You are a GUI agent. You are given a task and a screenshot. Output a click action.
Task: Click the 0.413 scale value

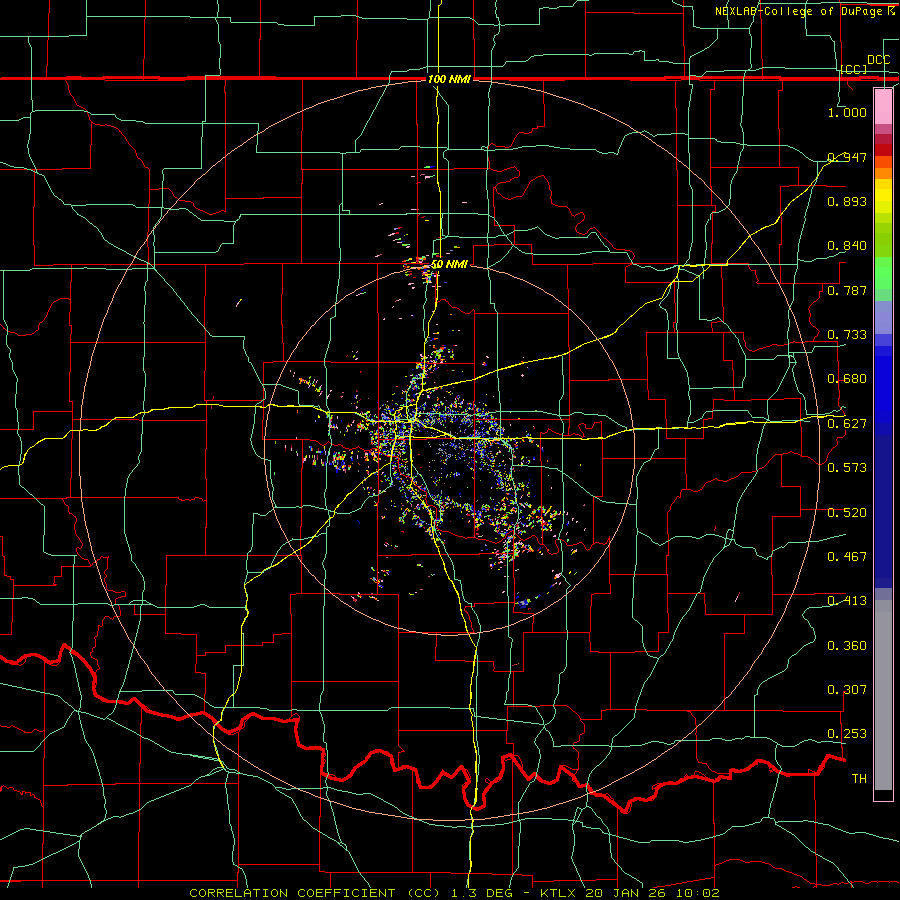tap(847, 601)
